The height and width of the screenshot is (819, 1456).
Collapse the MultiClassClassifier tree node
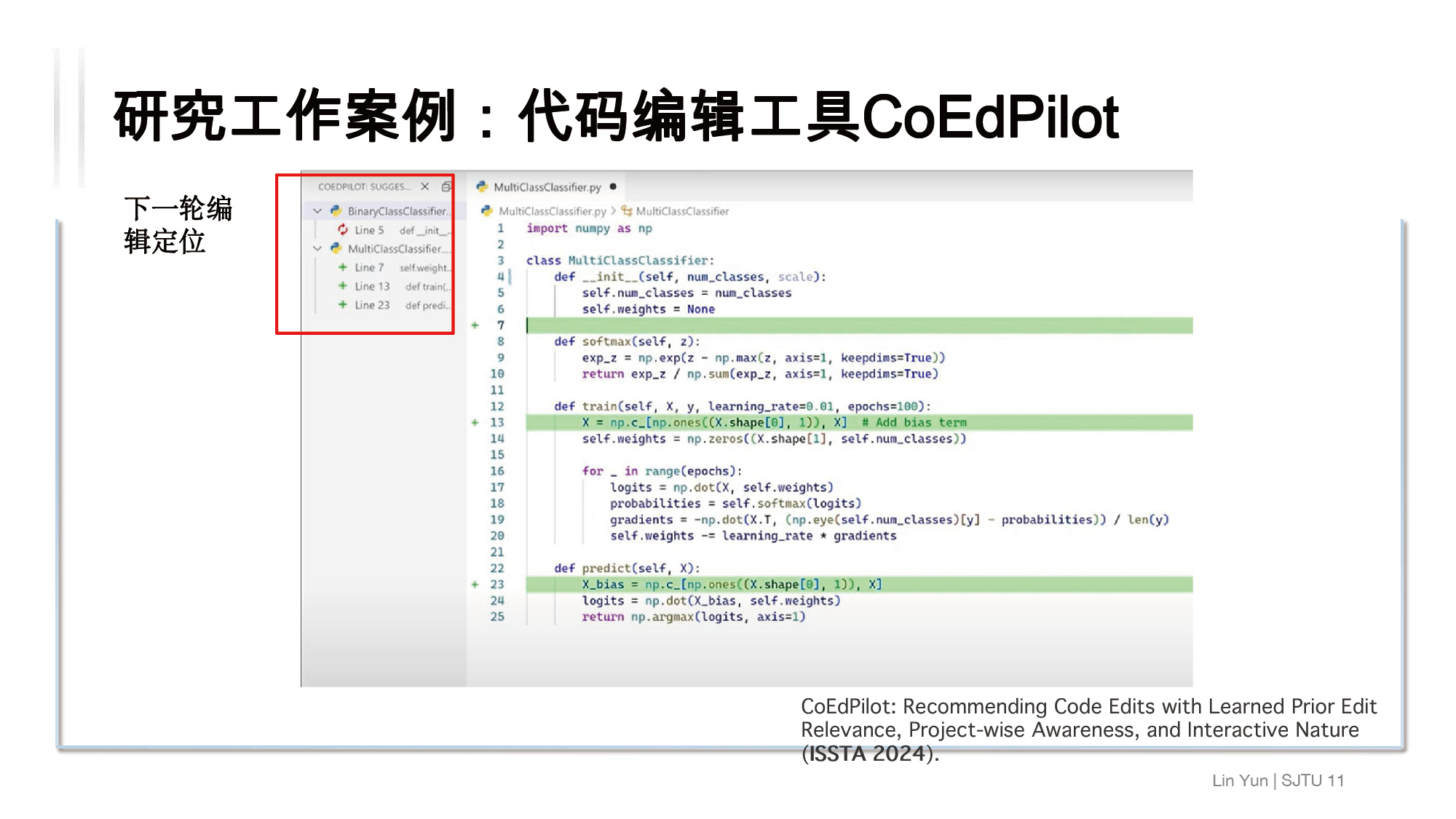point(317,248)
